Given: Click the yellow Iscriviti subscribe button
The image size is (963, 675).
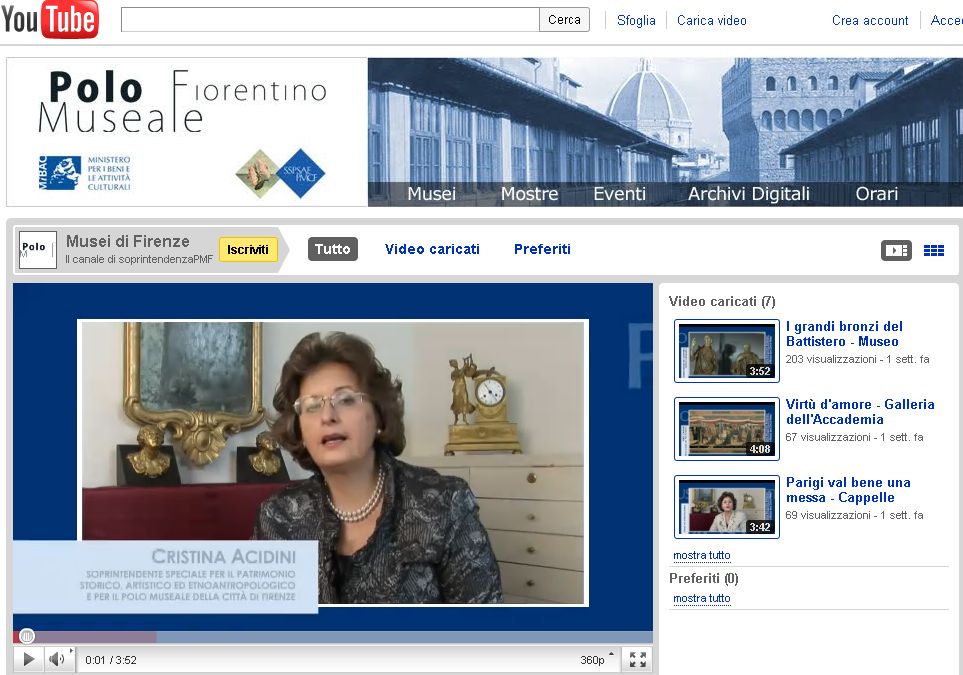Looking at the screenshot, I should (x=248, y=249).
